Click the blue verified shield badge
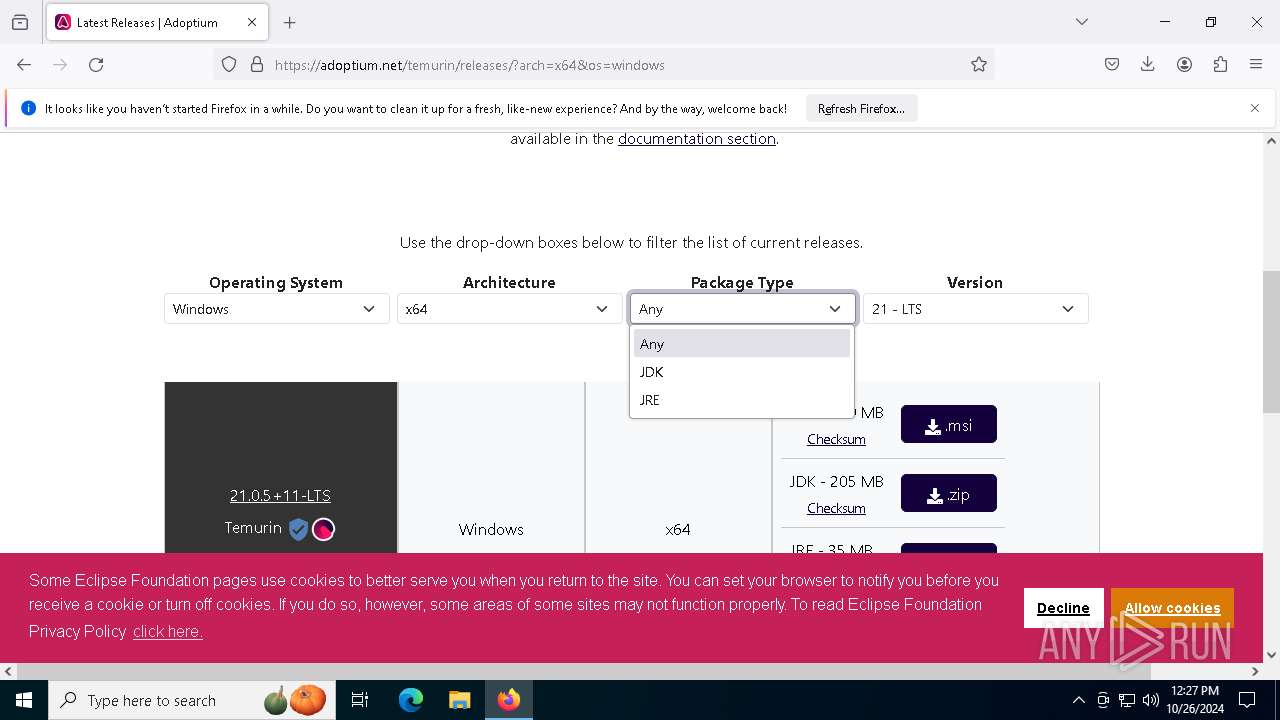 (x=298, y=529)
